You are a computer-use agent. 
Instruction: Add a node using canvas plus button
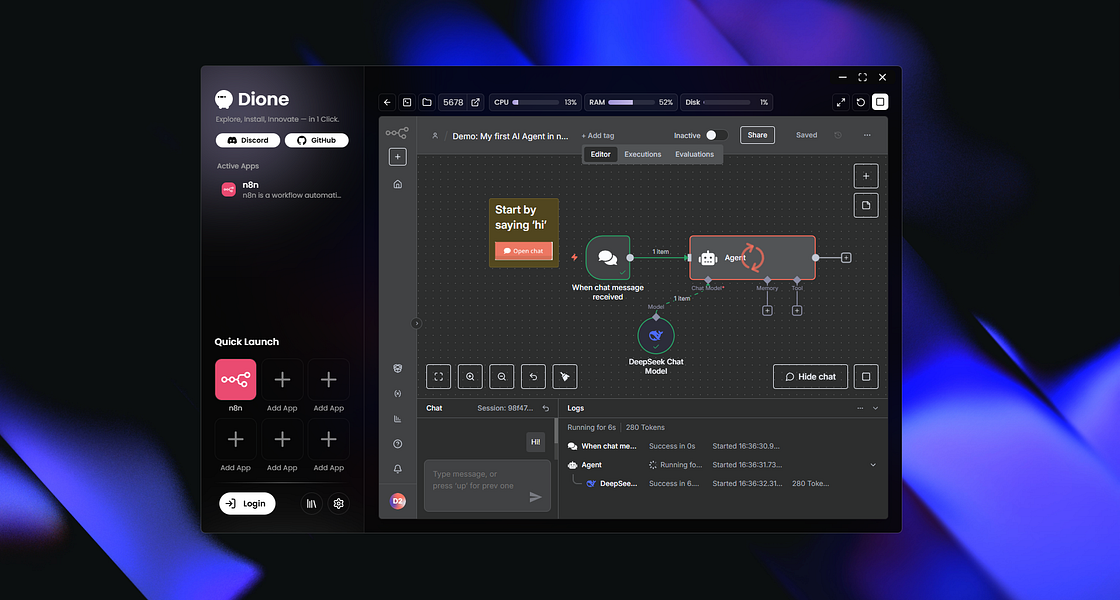tap(866, 176)
